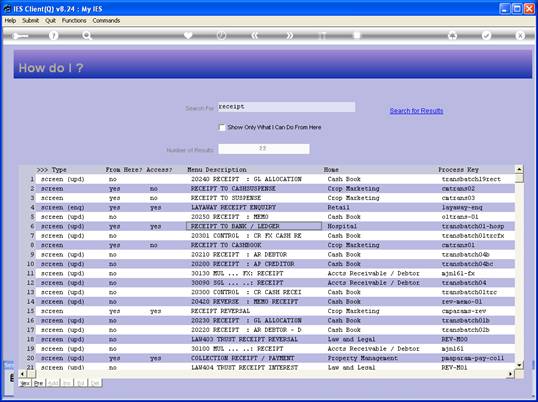
Task: Select row COLLECTION RECEIPT / PAYMENT
Action: point(275,358)
